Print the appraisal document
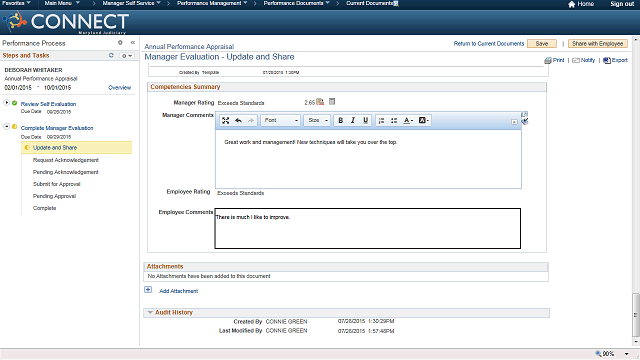Viewport: 640px width, 360px height. click(554, 60)
